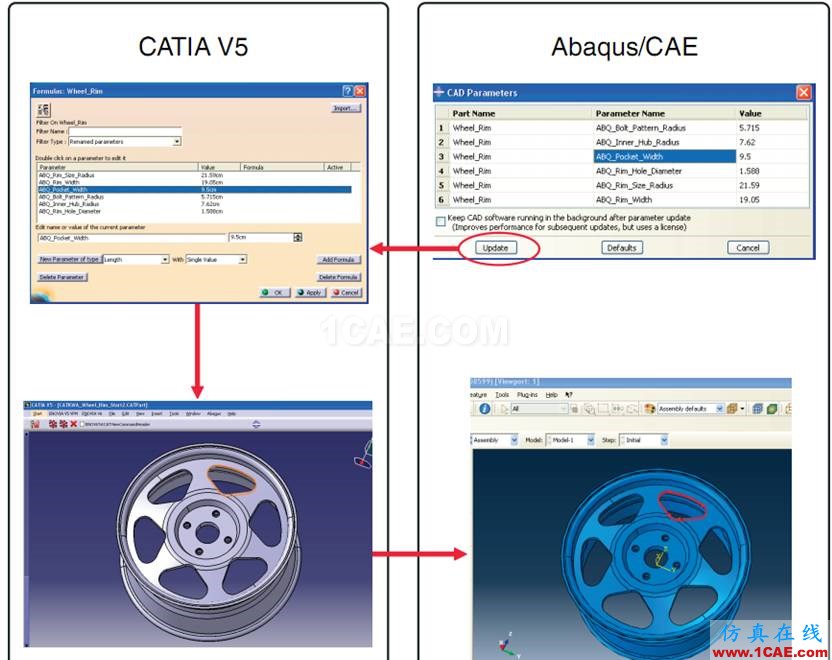This screenshot has height=660, width=832.
Task: Click the second red gear icon in CATIA toolbar
Action: [x=64, y=424]
